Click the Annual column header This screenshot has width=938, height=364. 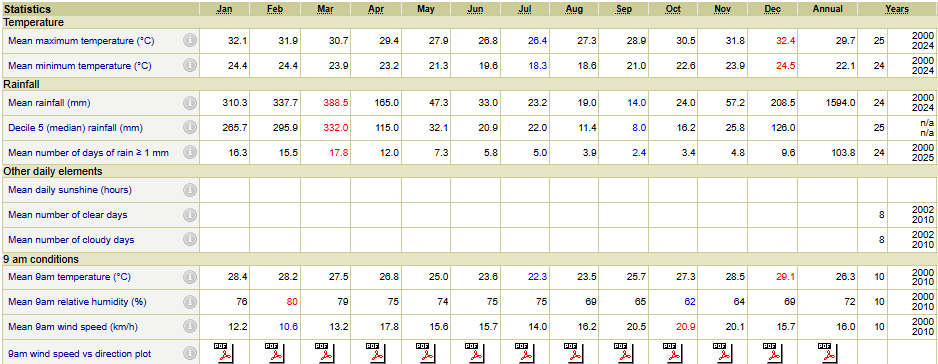828,9
